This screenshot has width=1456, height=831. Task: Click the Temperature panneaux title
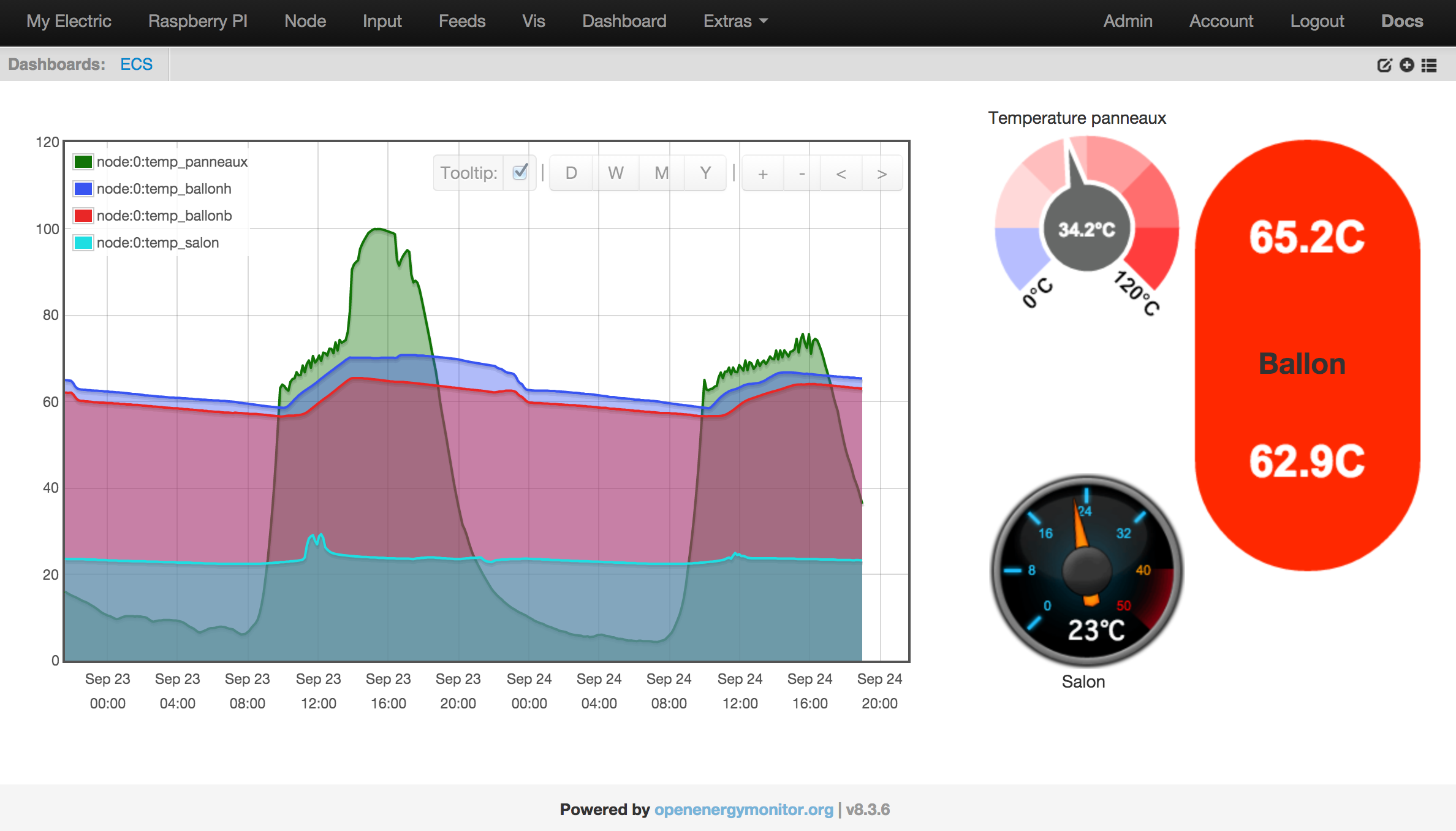point(1077,118)
